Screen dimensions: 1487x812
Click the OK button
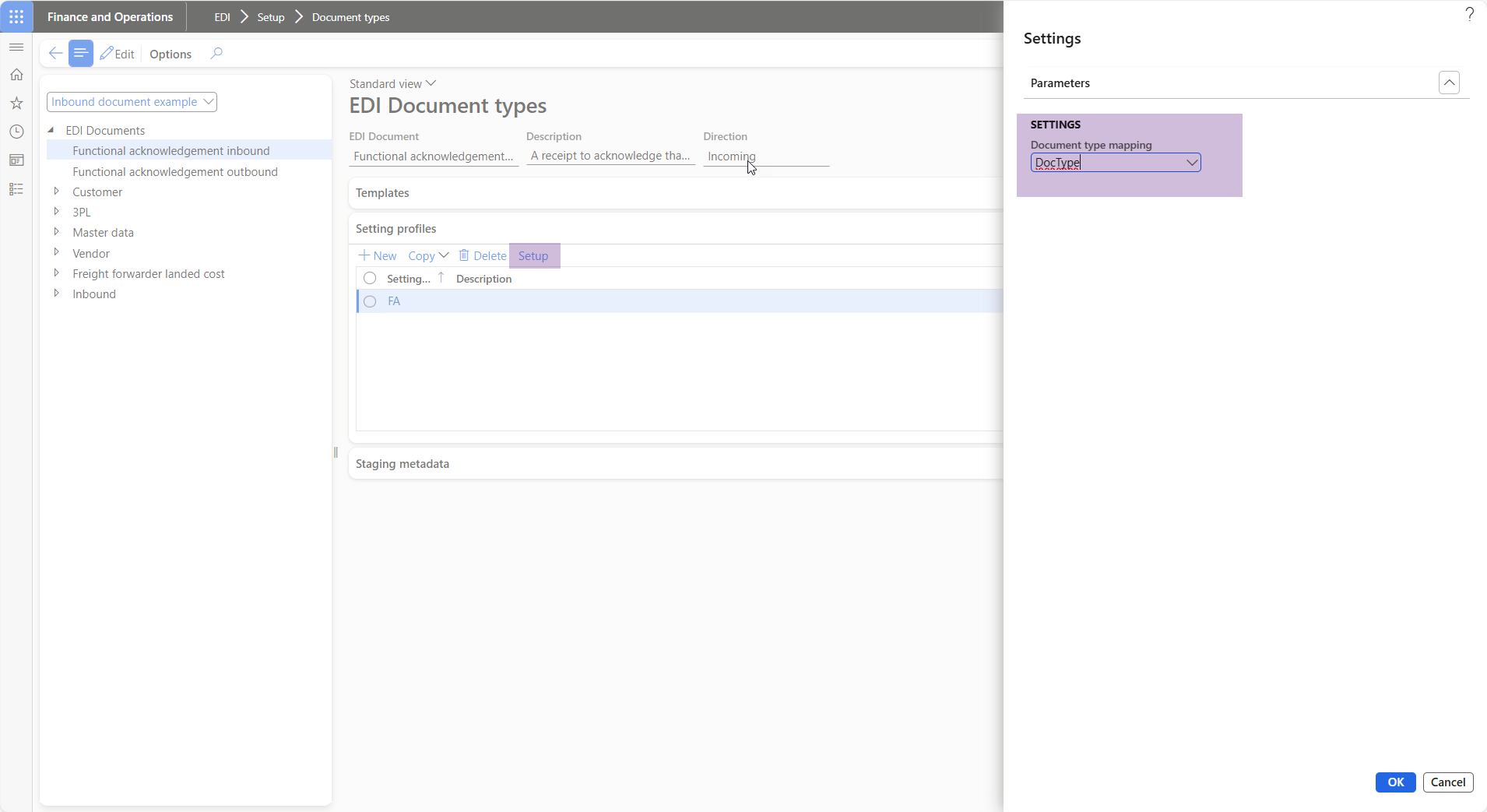pos(1395,782)
